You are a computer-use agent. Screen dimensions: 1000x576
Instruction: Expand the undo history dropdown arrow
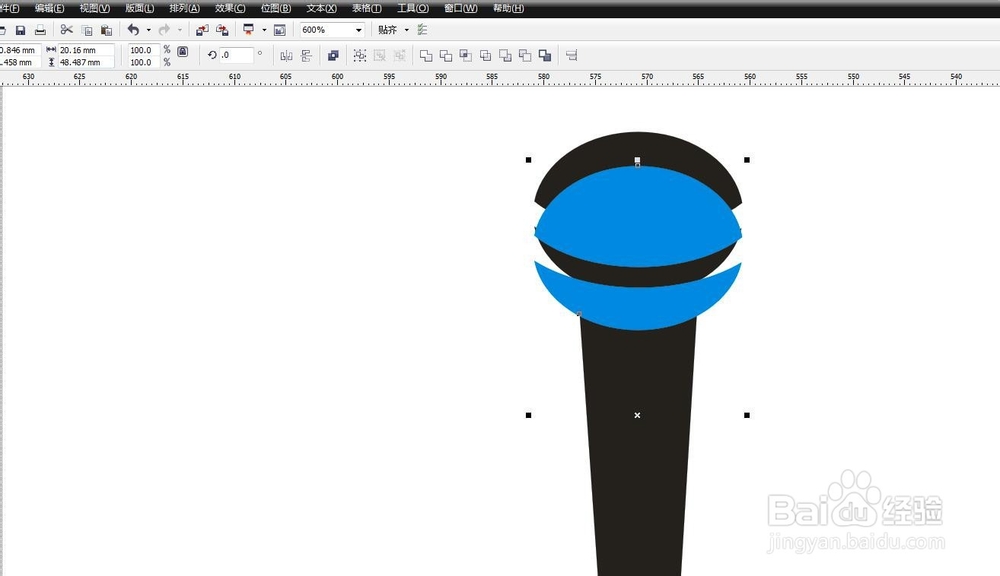(149, 30)
